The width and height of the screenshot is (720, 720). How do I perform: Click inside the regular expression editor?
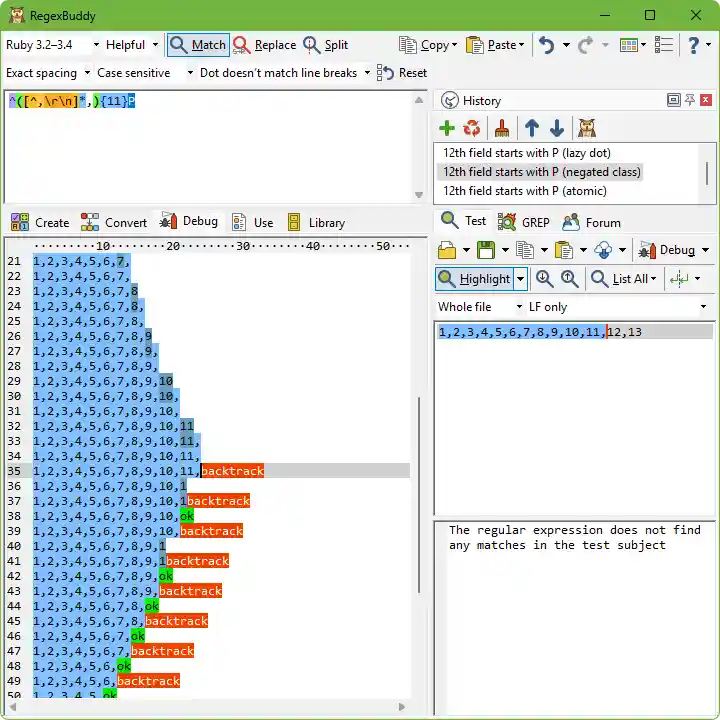click(x=209, y=147)
